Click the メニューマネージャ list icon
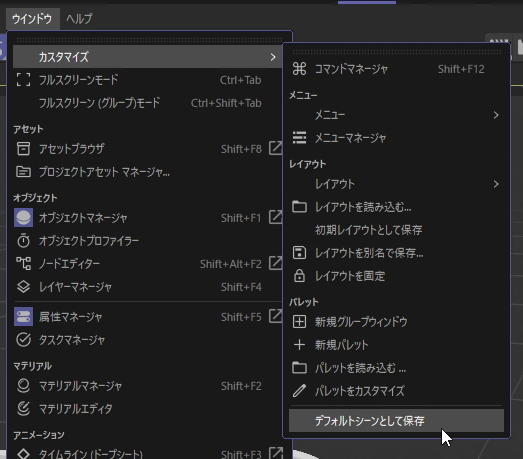Image resolution: width=523 pixels, height=459 pixels. click(x=299, y=138)
